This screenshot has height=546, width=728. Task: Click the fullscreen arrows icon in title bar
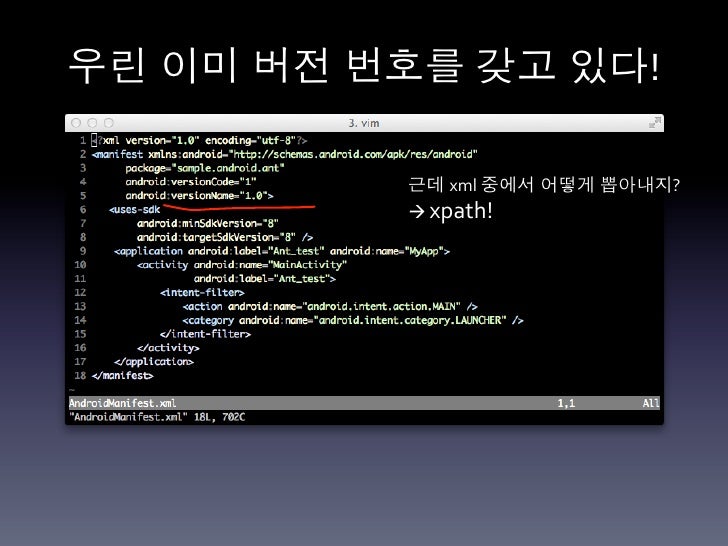655,123
